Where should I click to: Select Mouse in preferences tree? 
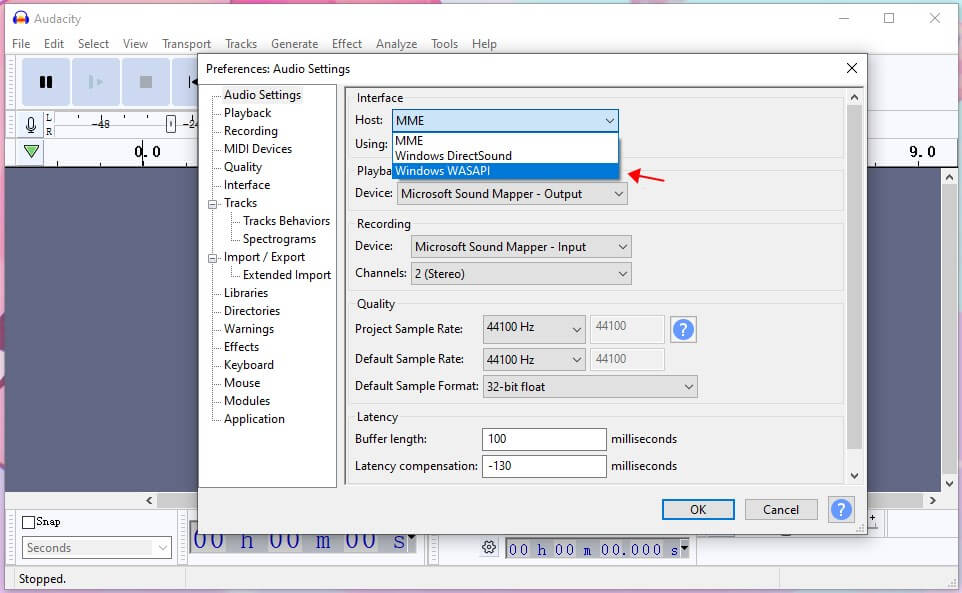242,383
